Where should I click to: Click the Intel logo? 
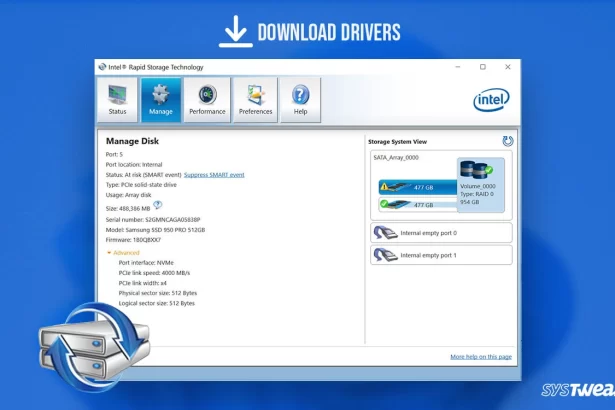[x=490, y=98]
